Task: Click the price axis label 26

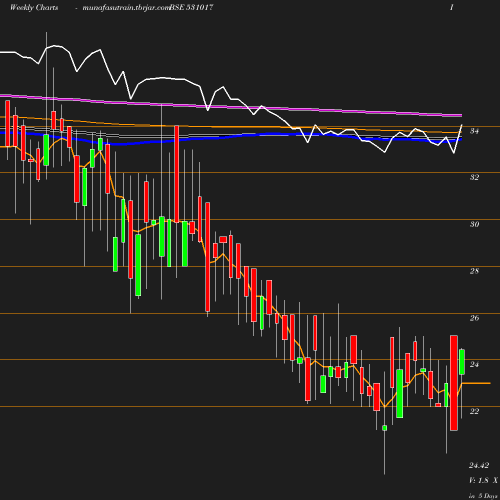Action: [474, 318]
